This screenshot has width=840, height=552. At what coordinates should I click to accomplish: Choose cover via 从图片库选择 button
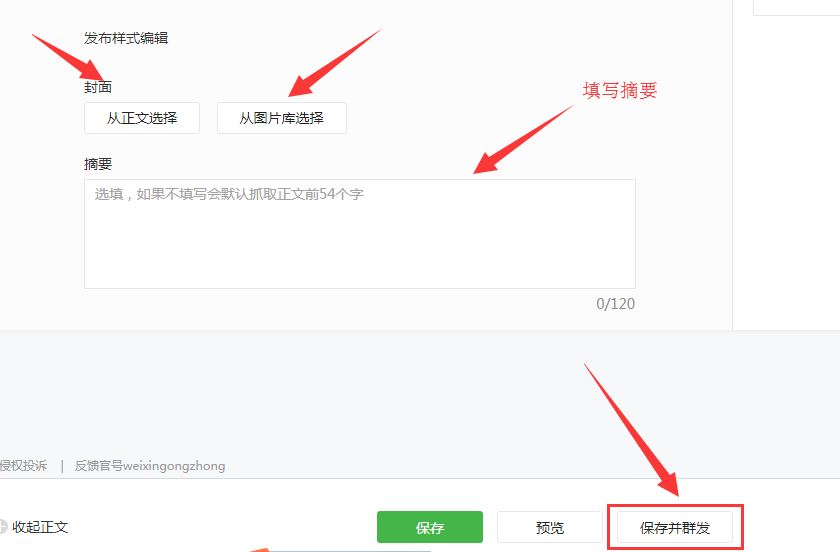(x=282, y=118)
